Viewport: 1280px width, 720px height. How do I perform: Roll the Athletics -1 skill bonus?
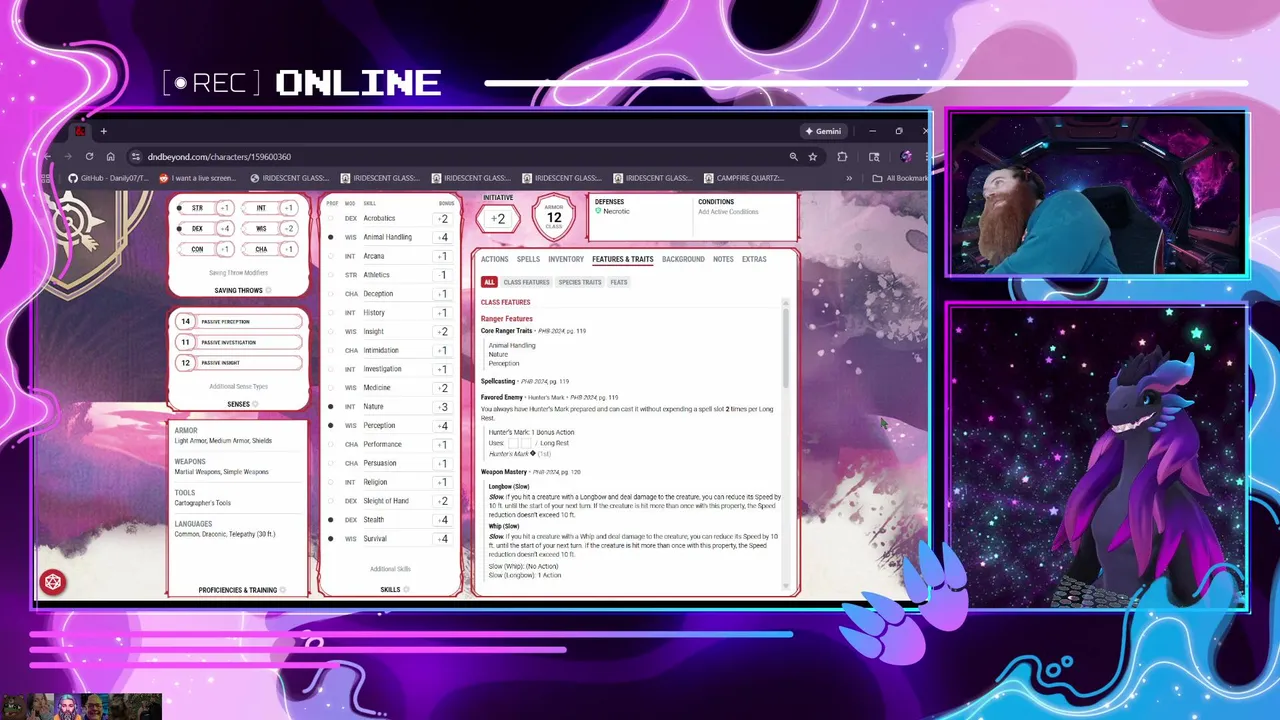pos(443,275)
